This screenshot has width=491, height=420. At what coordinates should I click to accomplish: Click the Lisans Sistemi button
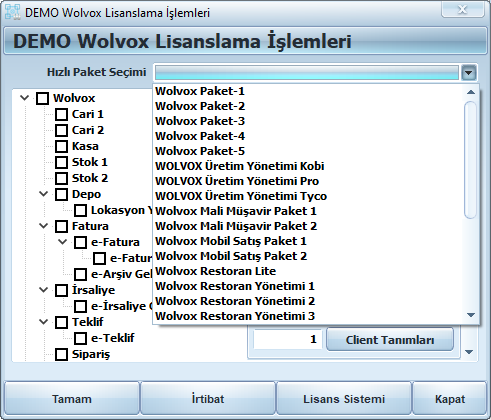click(344, 399)
